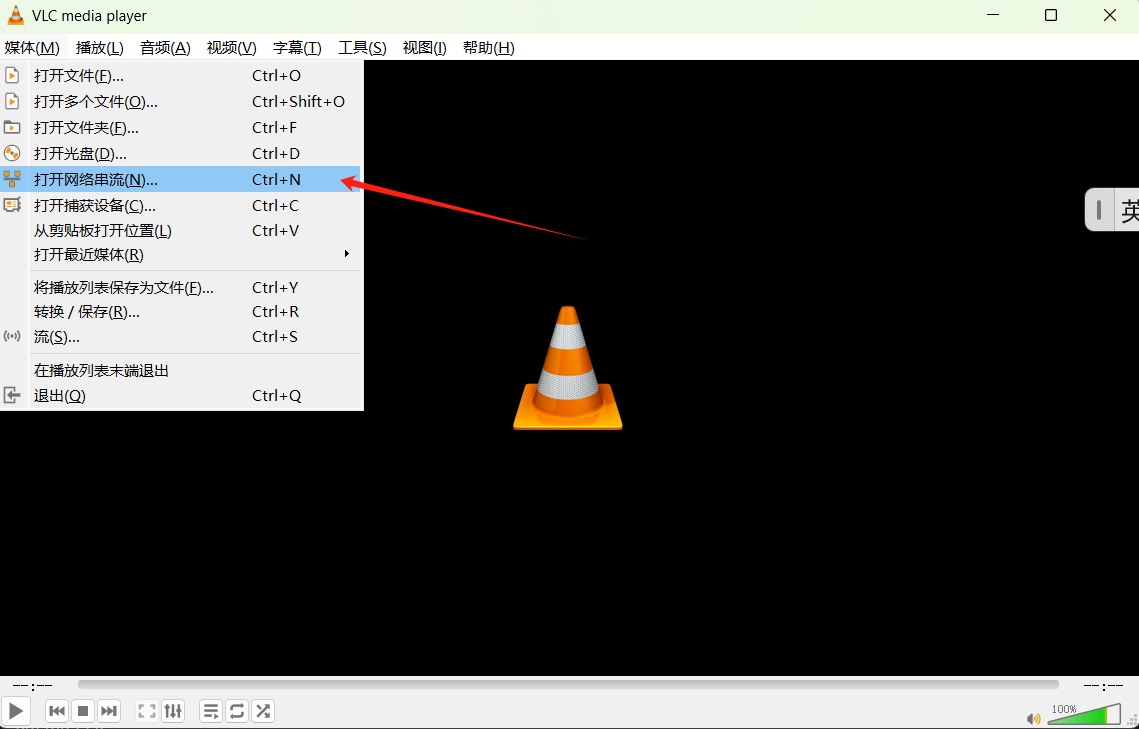Click the Play button

pos(15,711)
